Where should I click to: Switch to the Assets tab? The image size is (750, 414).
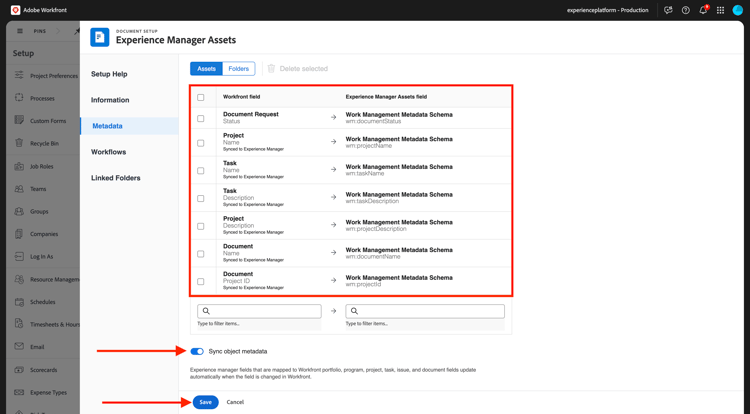coord(206,68)
